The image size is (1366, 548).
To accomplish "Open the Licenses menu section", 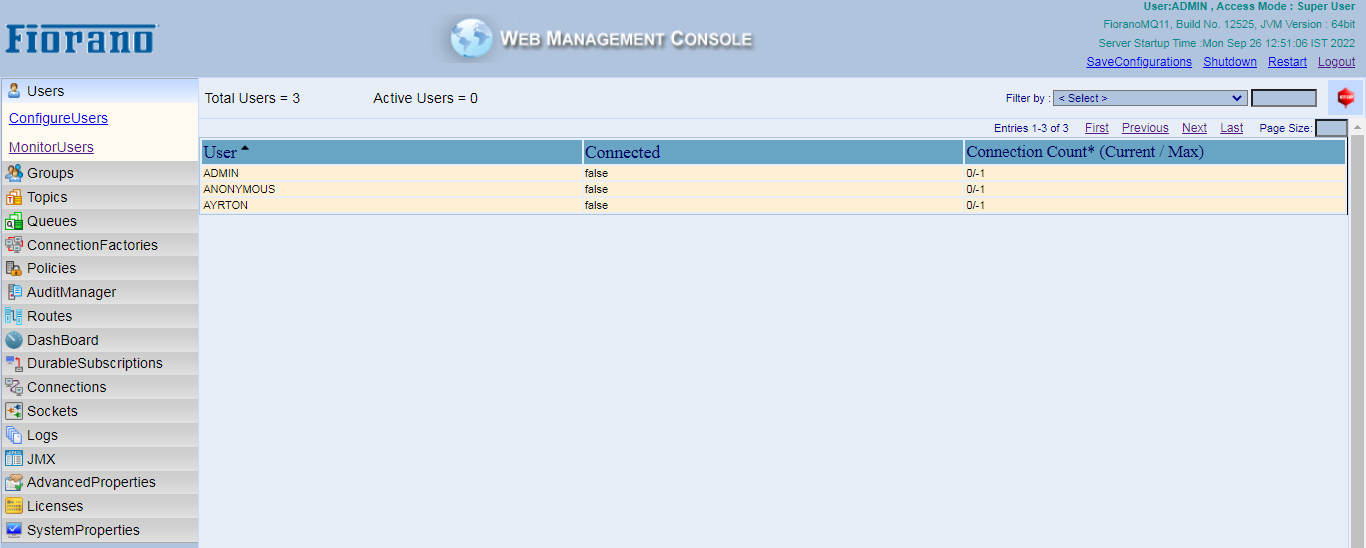I will coord(100,506).
